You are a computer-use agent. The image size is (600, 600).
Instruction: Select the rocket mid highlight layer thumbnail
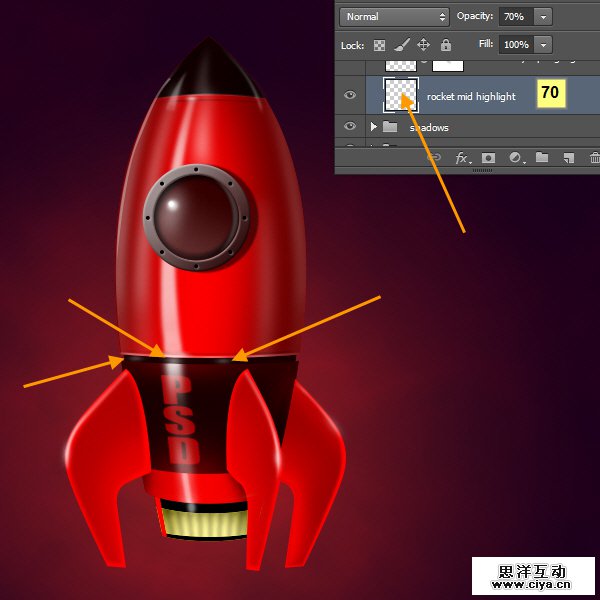tap(401, 96)
